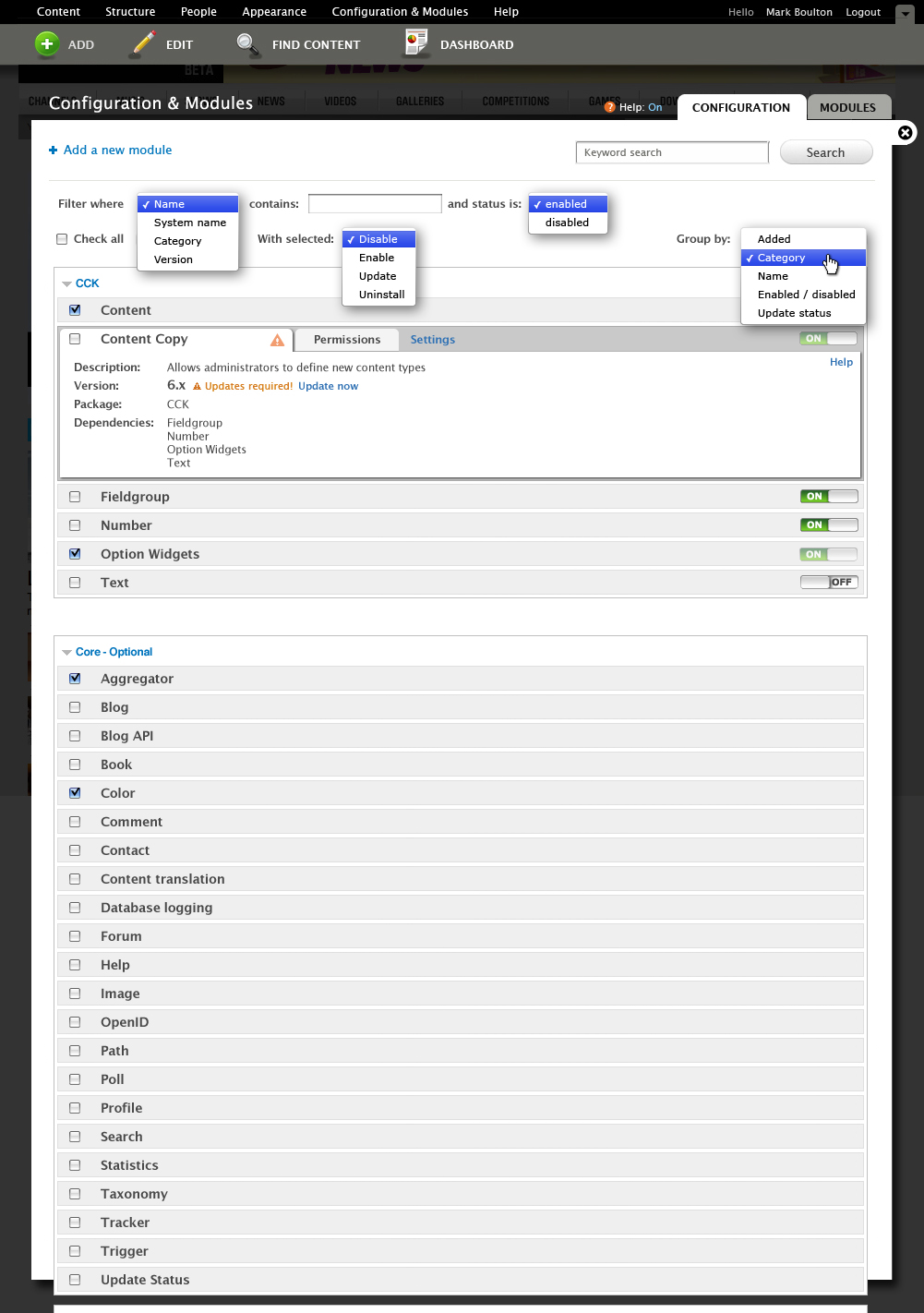The height and width of the screenshot is (1313, 924).
Task: Collapse the CCK group
Action: point(66,284)
